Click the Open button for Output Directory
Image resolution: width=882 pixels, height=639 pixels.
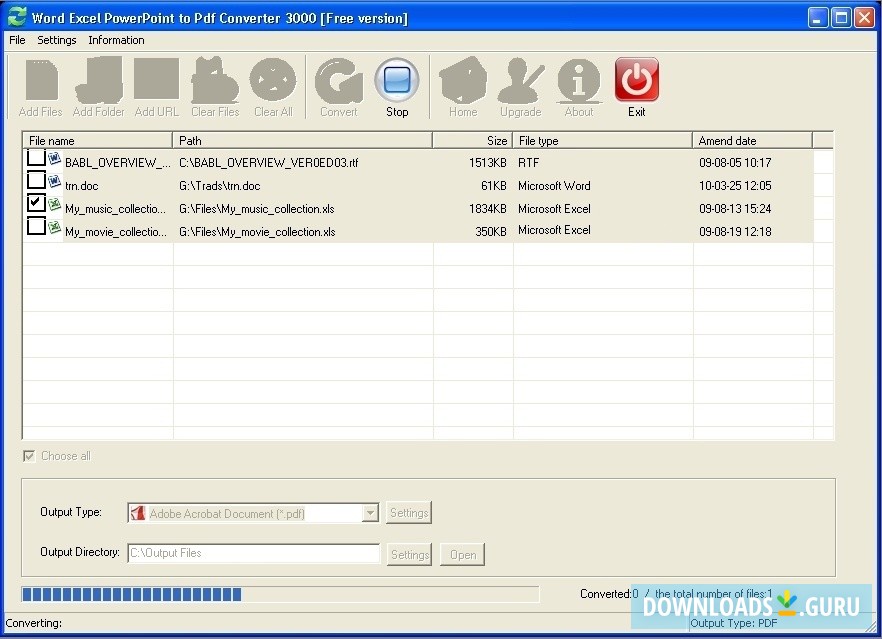462,554
